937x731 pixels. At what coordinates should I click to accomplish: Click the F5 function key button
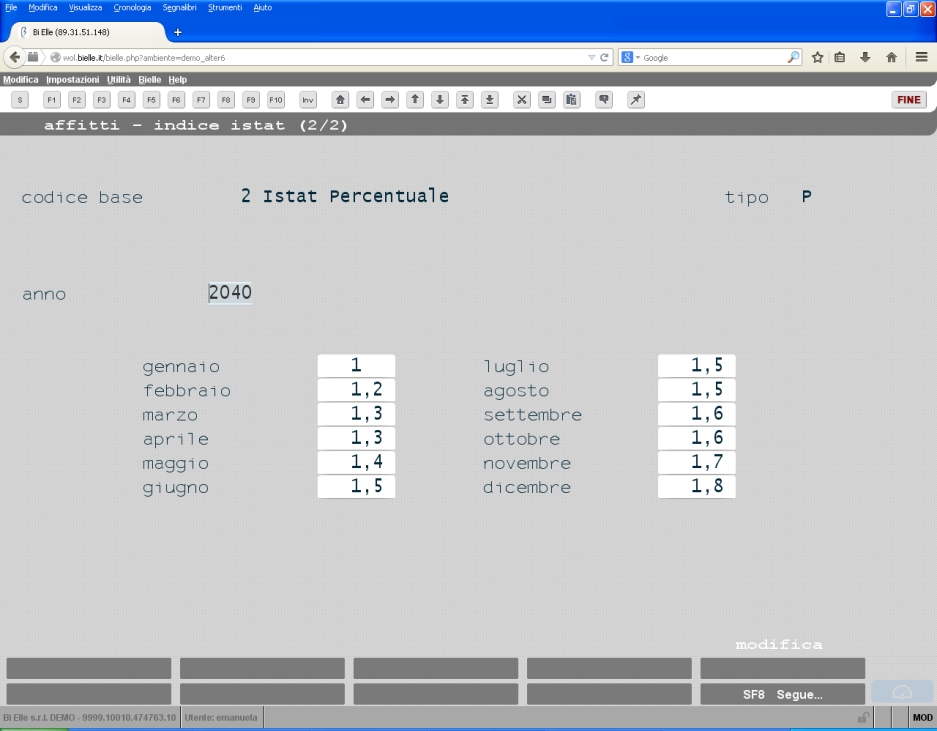151,100
